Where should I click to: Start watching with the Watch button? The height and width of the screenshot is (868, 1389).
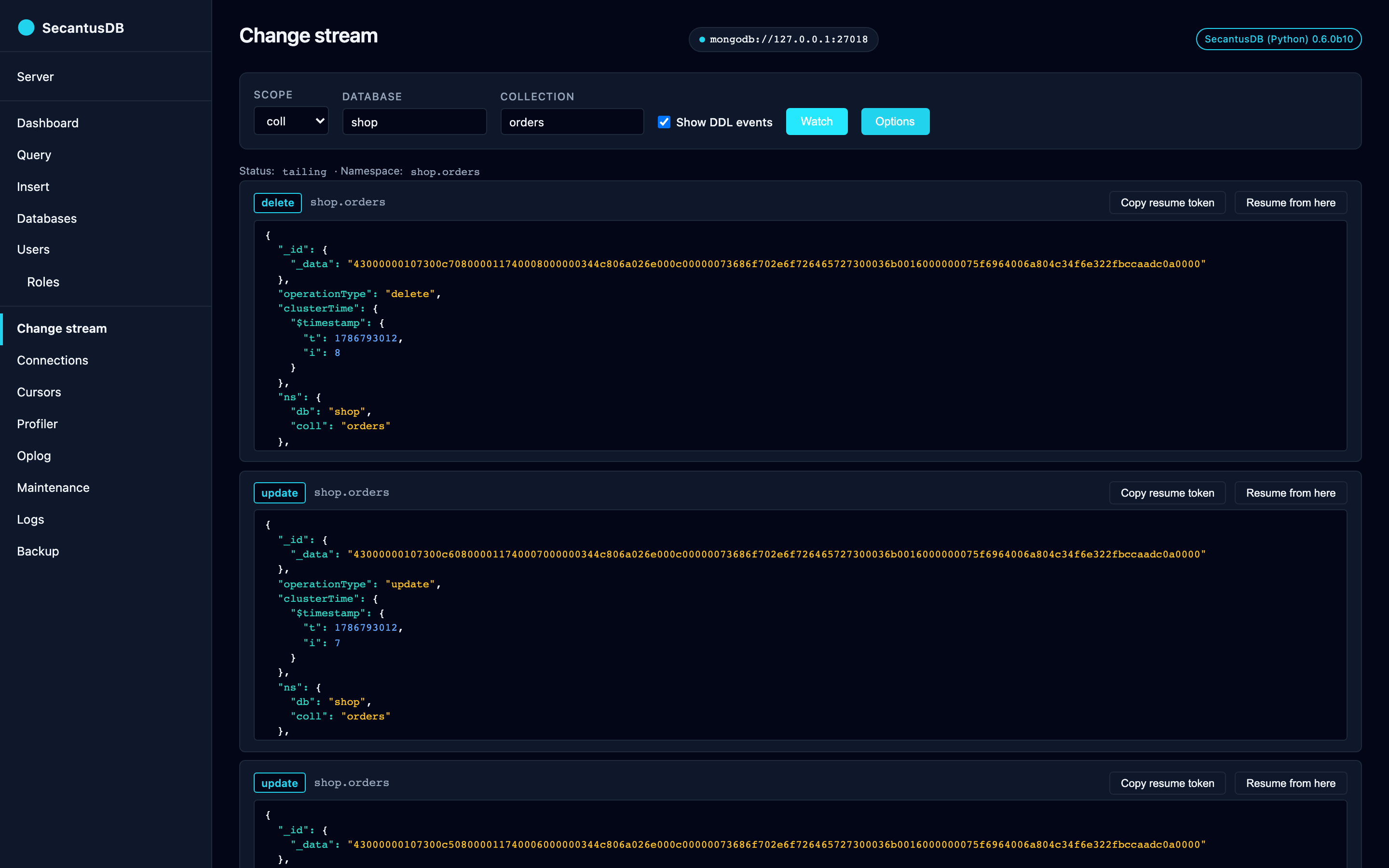click(816, 122)
